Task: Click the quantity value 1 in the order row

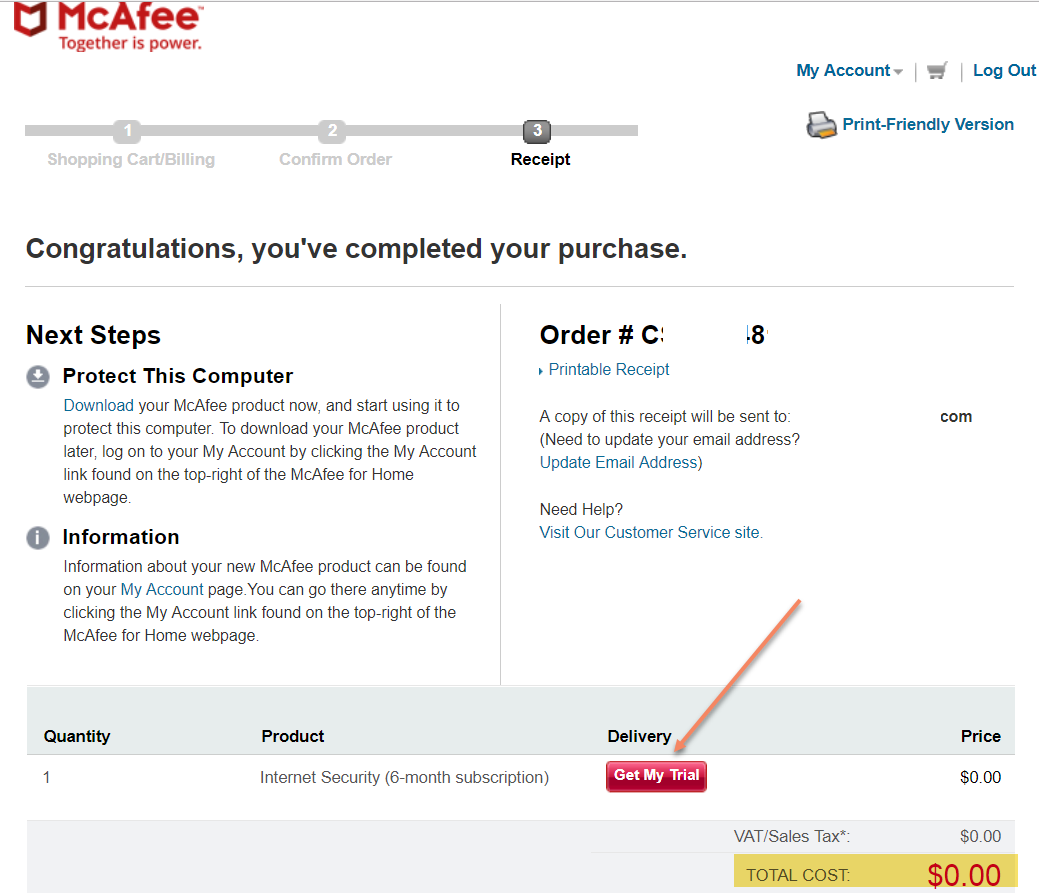Action: 46,778
